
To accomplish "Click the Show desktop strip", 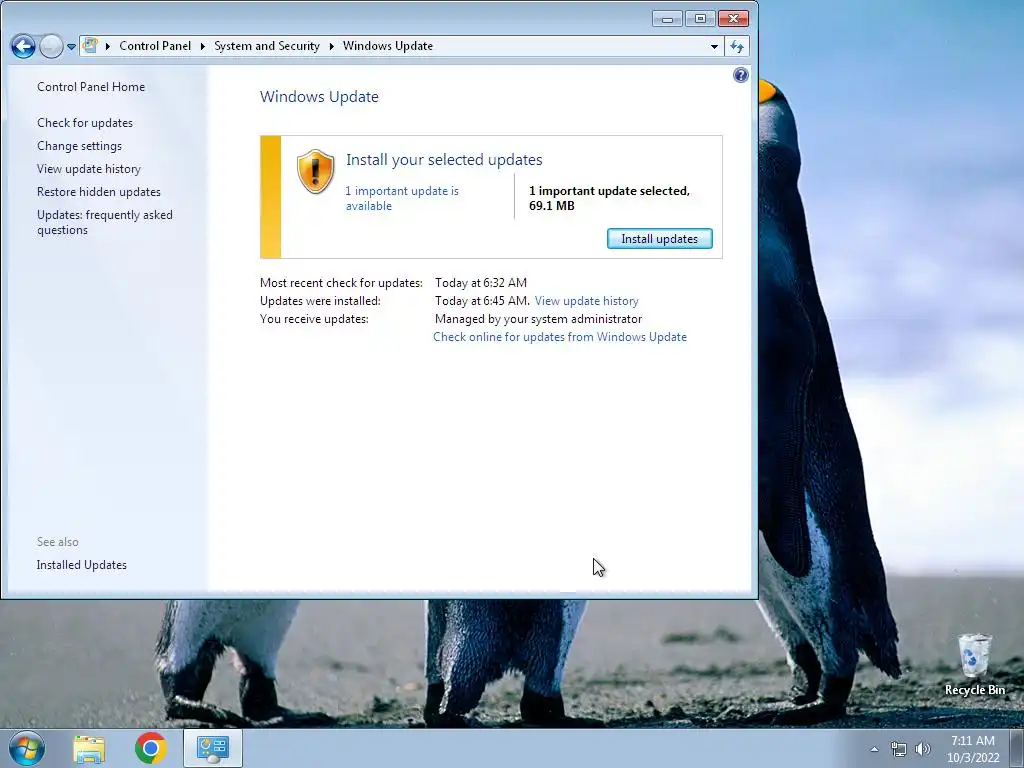I will click(1017, 748).
